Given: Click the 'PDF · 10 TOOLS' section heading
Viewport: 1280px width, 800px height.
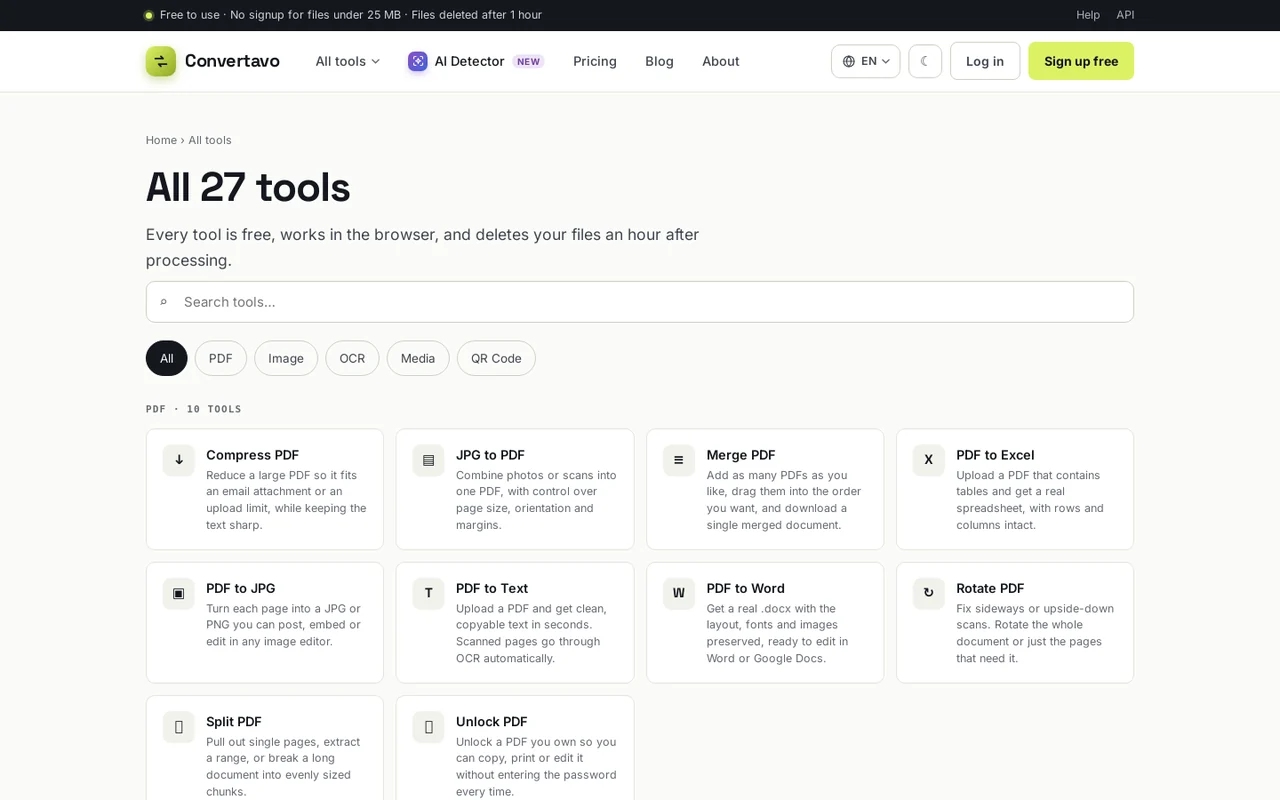Looking at the screenshot, I should click(x=194, y=409).
